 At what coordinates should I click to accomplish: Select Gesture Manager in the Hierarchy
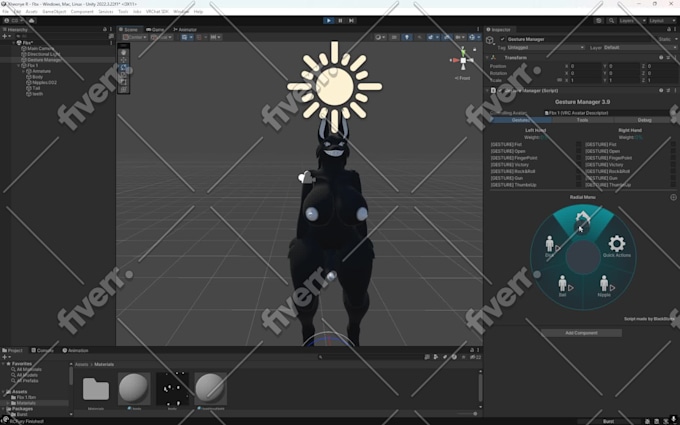(x=44, y=60)
